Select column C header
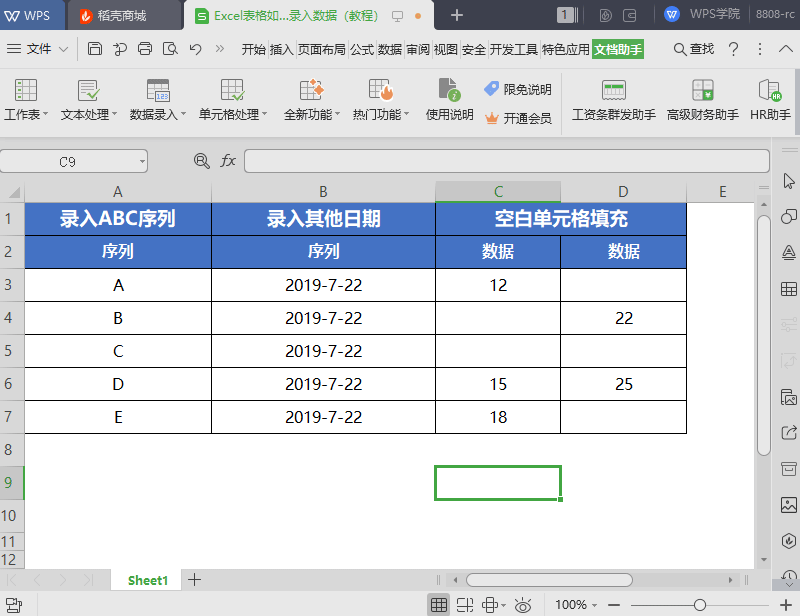Image resolution: width=800 pixels, height=616 pixels. click(498, 192)
